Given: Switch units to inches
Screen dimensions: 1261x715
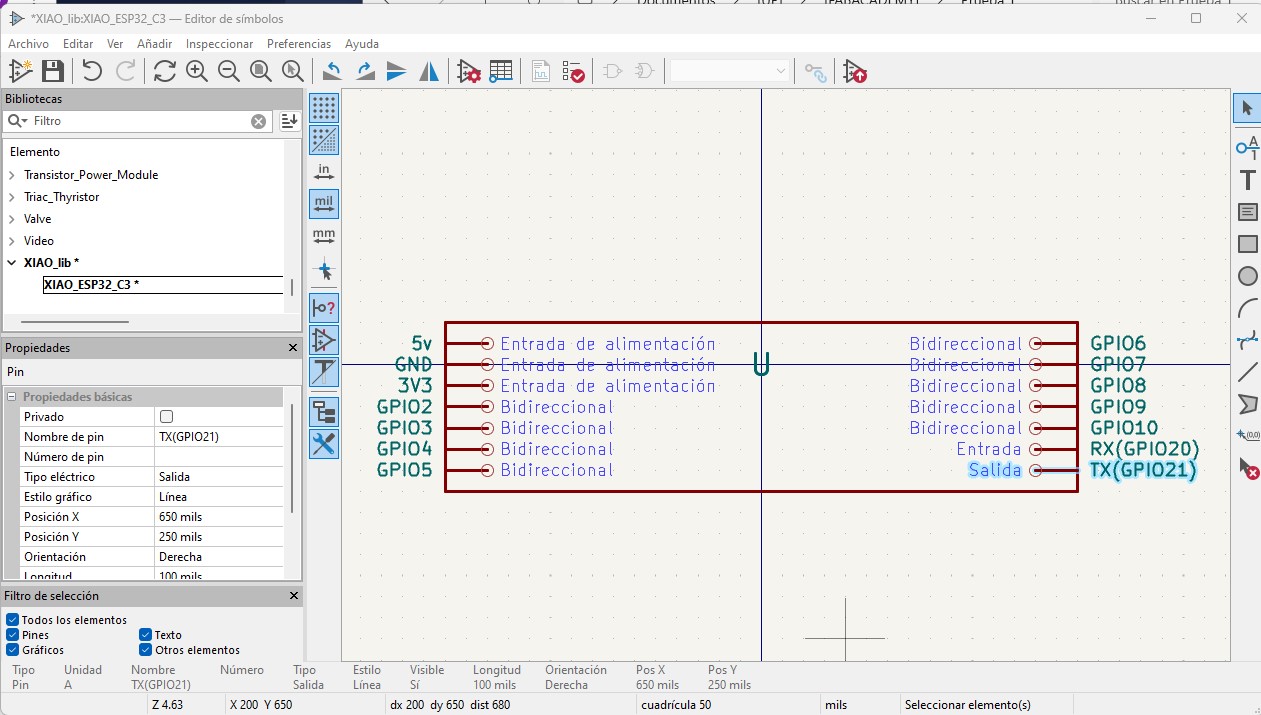Looking at the screenshot, I should [x=324, y=172].
